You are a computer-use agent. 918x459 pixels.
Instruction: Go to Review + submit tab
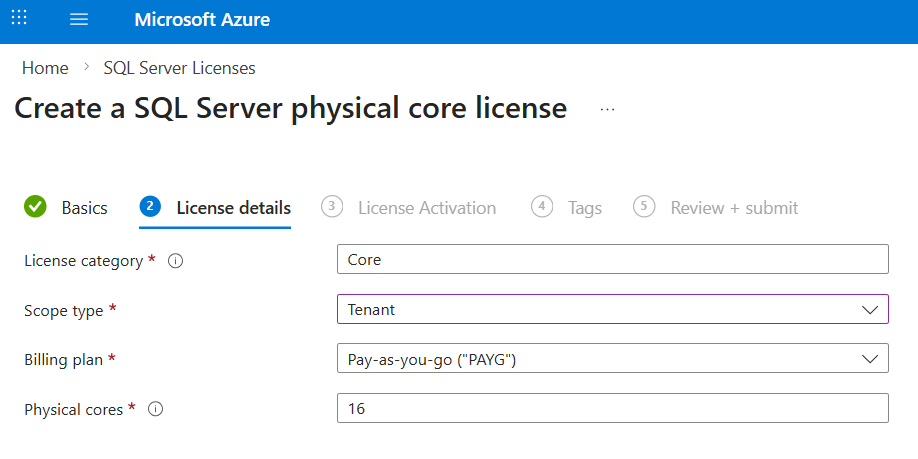click(x=715, y=207)
